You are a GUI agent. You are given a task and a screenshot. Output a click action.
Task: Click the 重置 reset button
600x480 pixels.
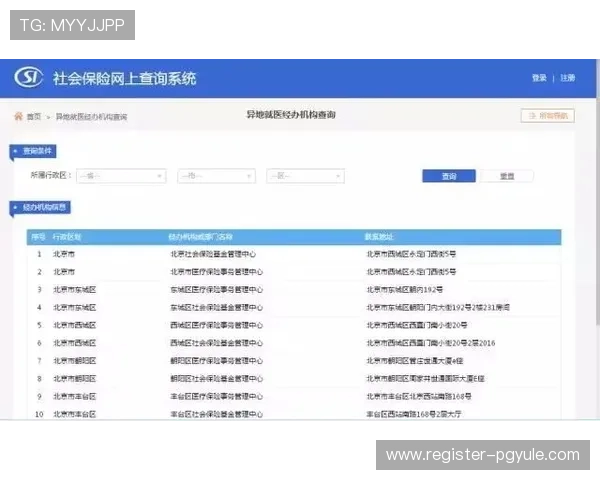point(507,176)
